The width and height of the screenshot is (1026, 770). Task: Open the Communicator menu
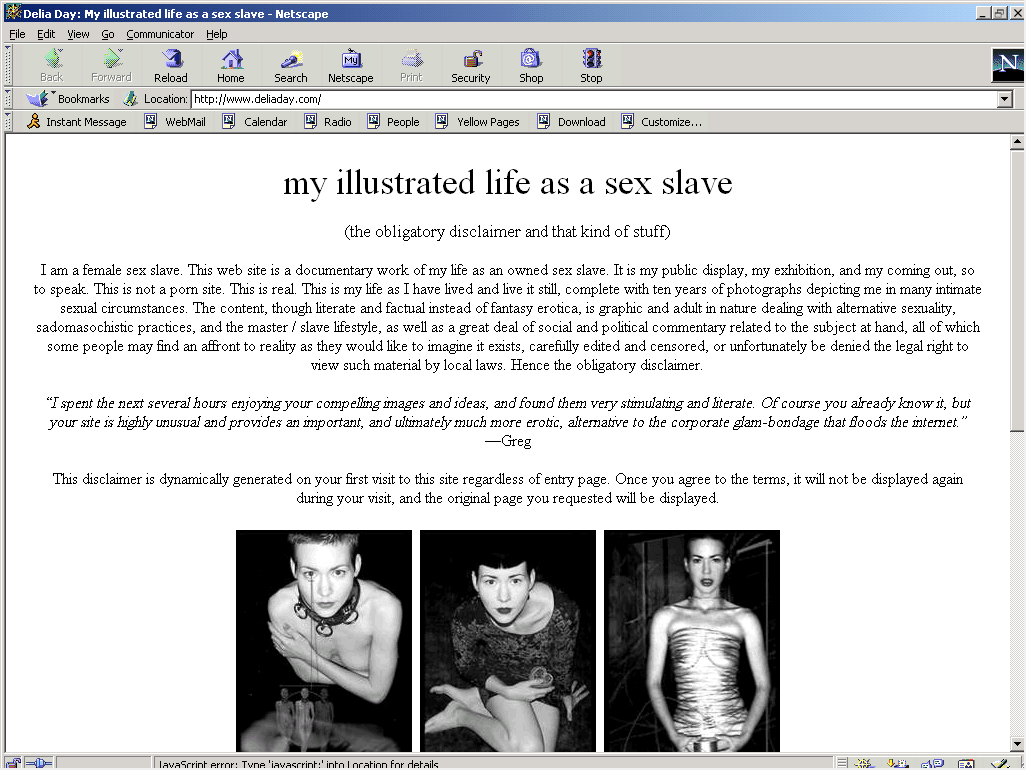click(x=160, y=34)
